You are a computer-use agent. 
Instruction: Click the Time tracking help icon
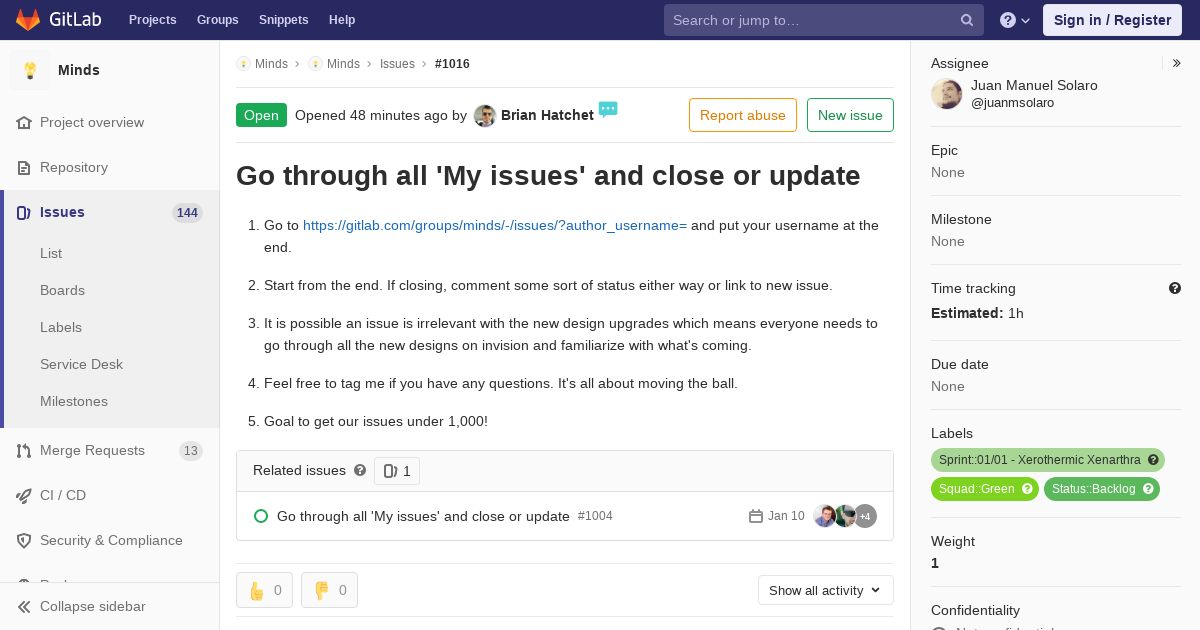[1175, 288]
